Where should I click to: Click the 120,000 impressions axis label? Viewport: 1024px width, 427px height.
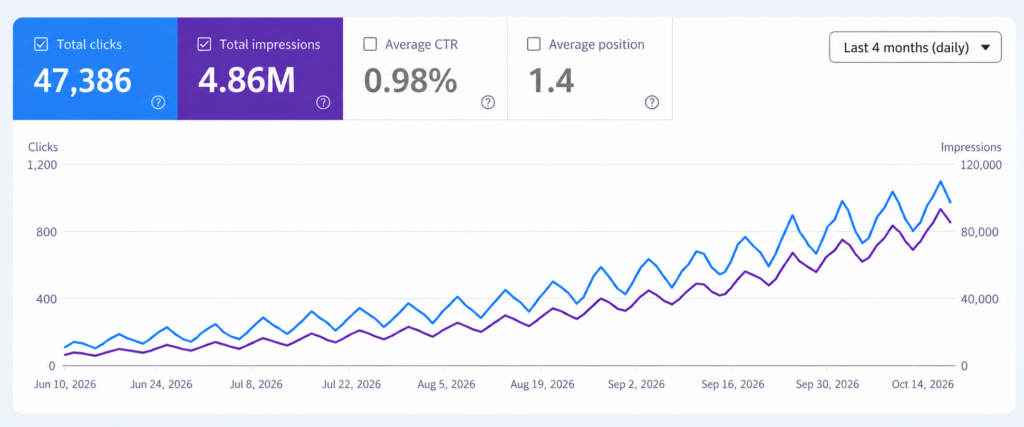click(982, 165)
